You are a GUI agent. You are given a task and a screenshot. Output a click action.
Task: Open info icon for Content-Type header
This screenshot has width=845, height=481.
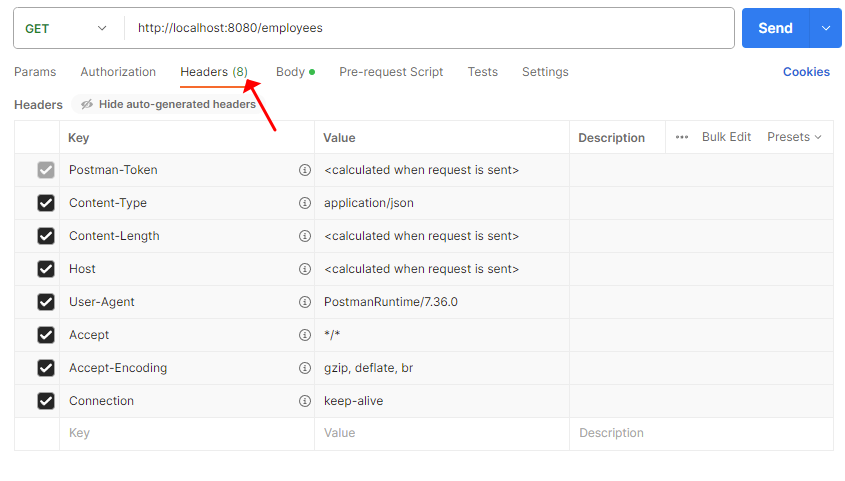304,203
